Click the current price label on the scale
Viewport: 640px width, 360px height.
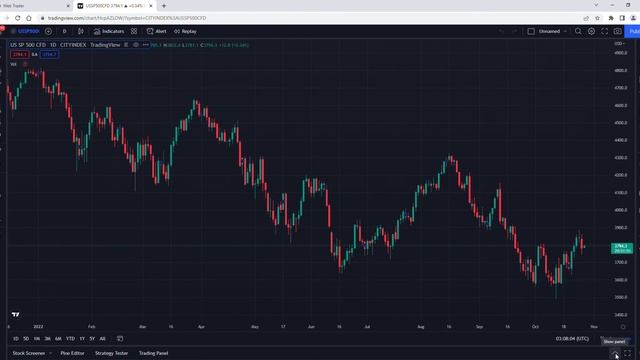[x=622, y=248]
